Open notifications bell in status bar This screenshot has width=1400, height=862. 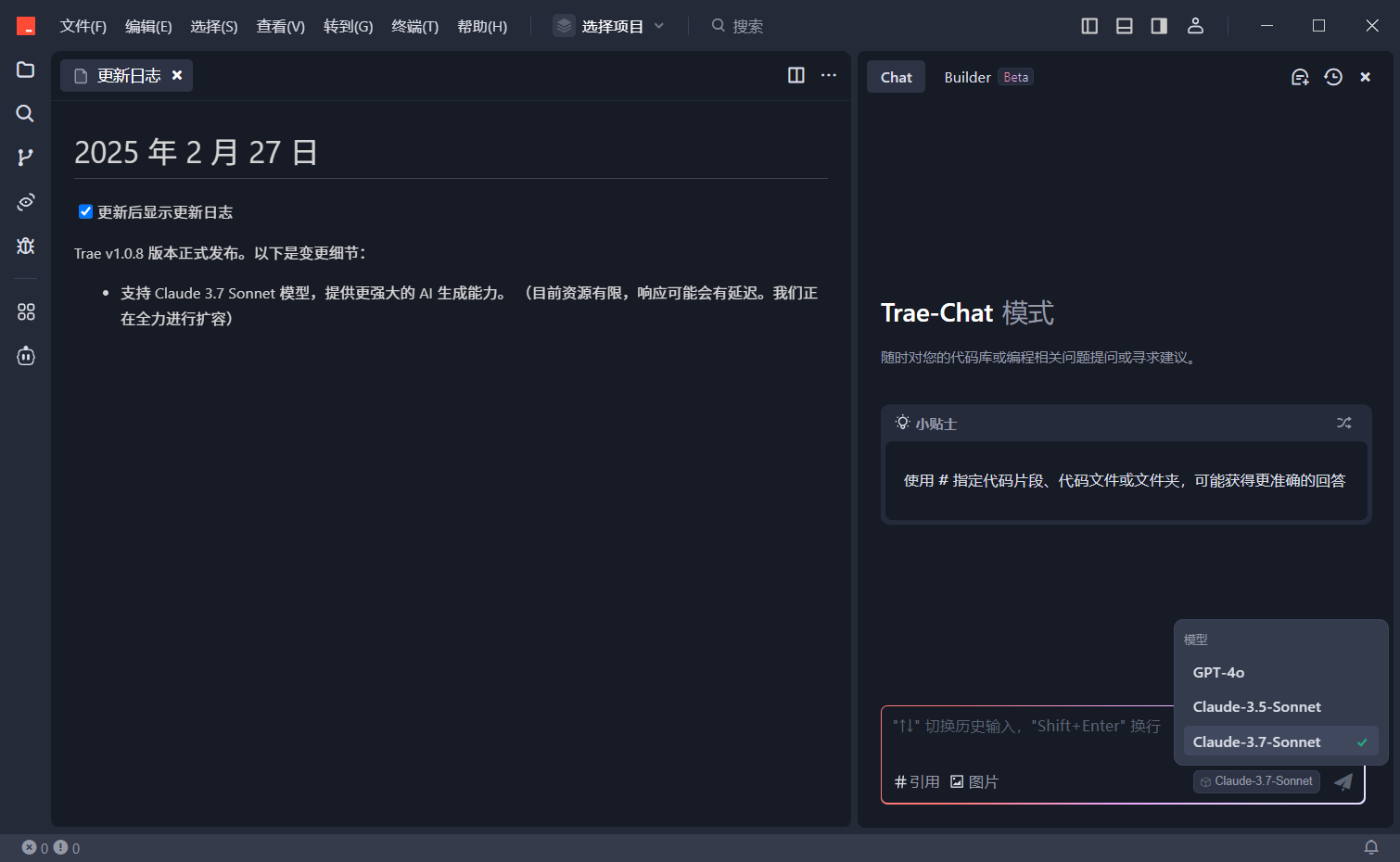(1371, 847)
